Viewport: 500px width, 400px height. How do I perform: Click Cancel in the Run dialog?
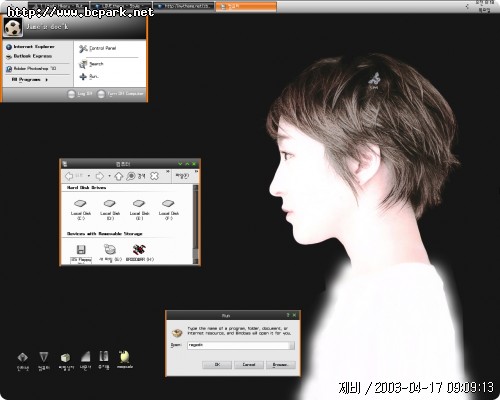[x=249, y=365]
